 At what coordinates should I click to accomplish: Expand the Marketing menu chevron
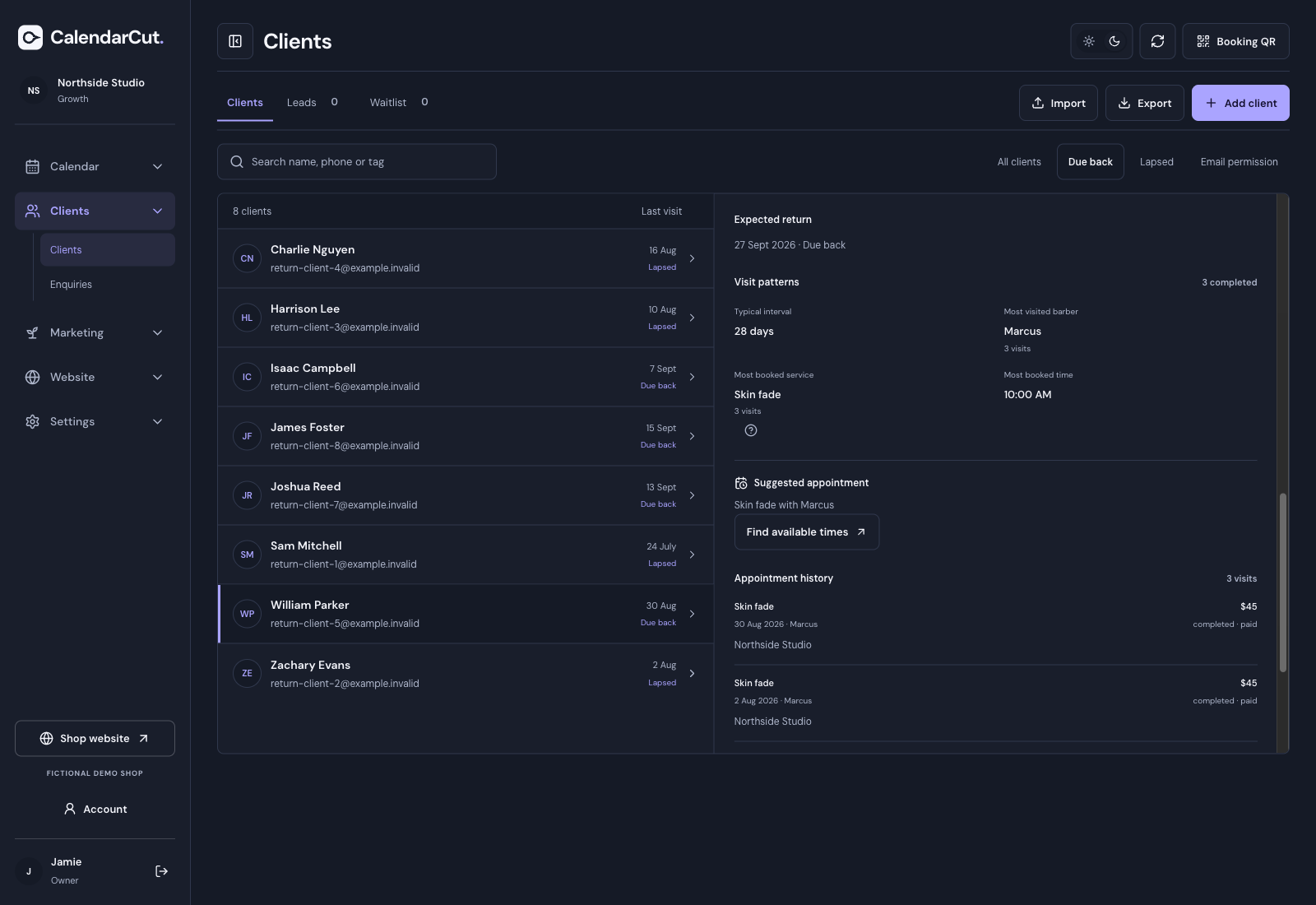[157, 333]
